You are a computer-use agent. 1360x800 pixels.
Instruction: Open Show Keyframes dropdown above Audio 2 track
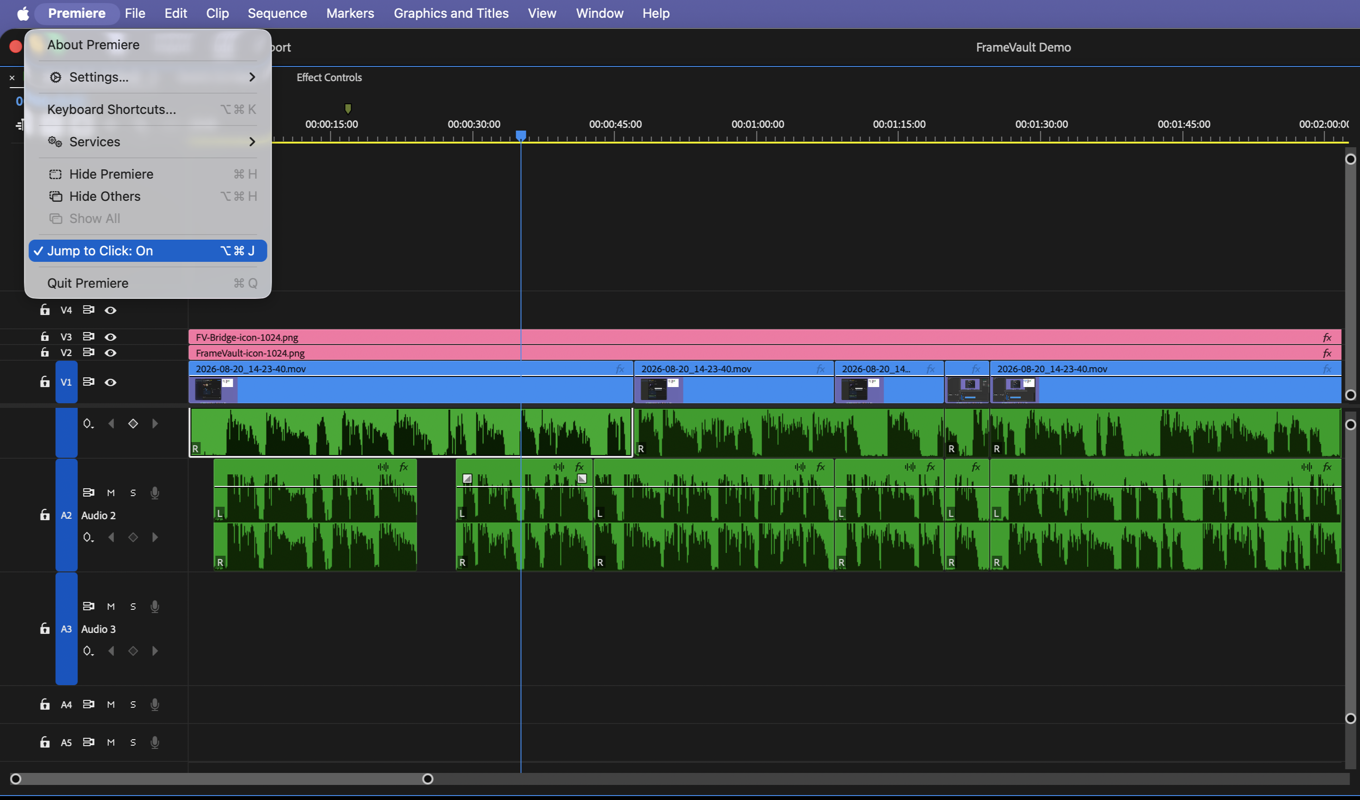tap(89, 424)
